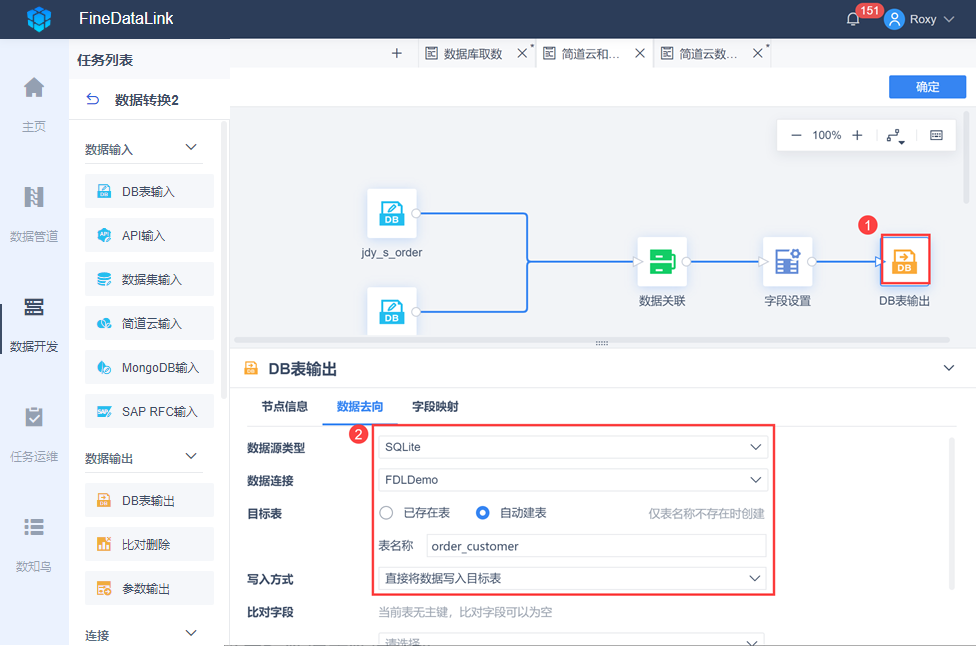Click the canvas horizontal scrollbar

(x=592, y=340)
